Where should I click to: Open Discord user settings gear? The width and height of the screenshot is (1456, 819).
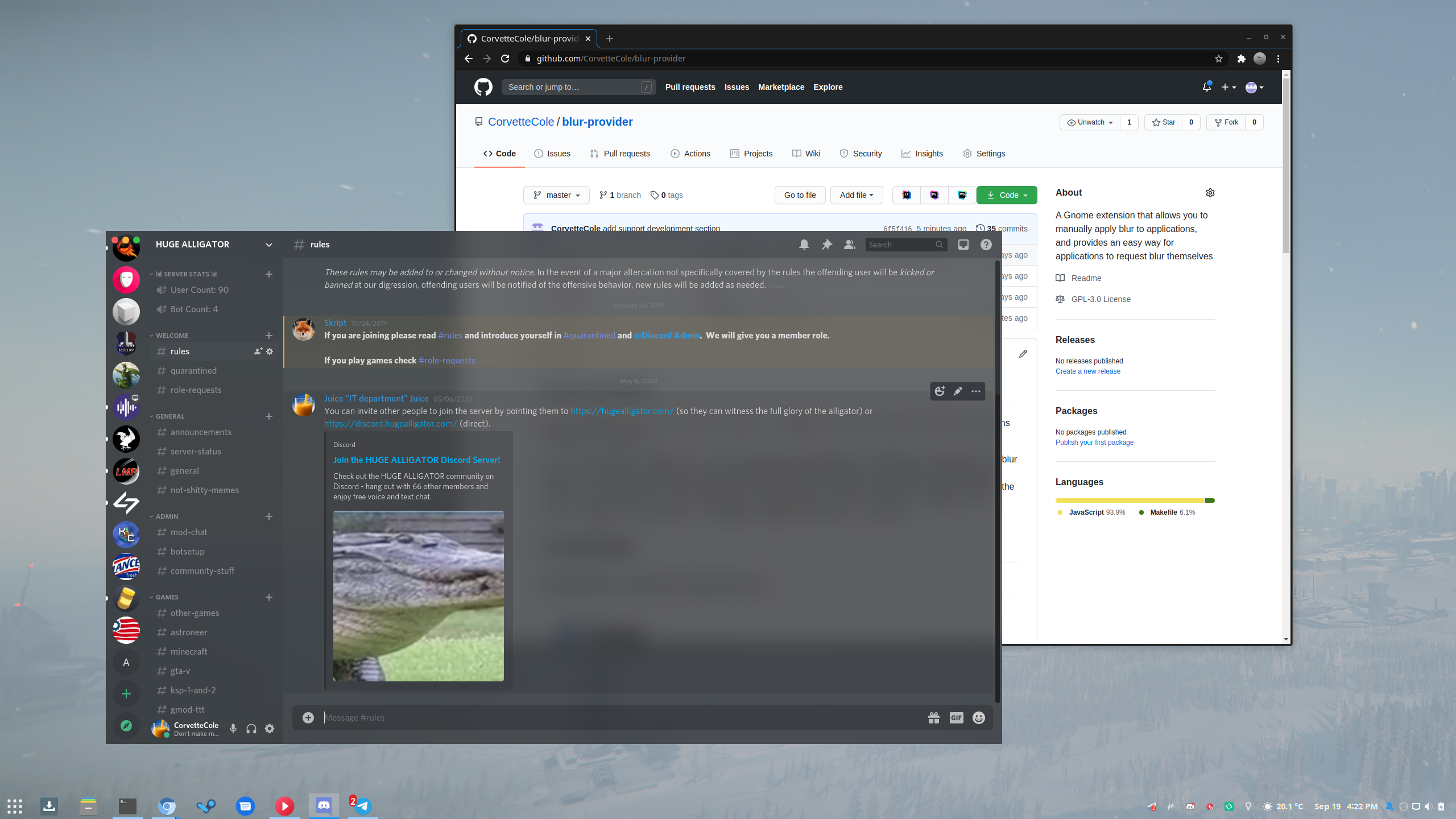[x=270, y=729]
